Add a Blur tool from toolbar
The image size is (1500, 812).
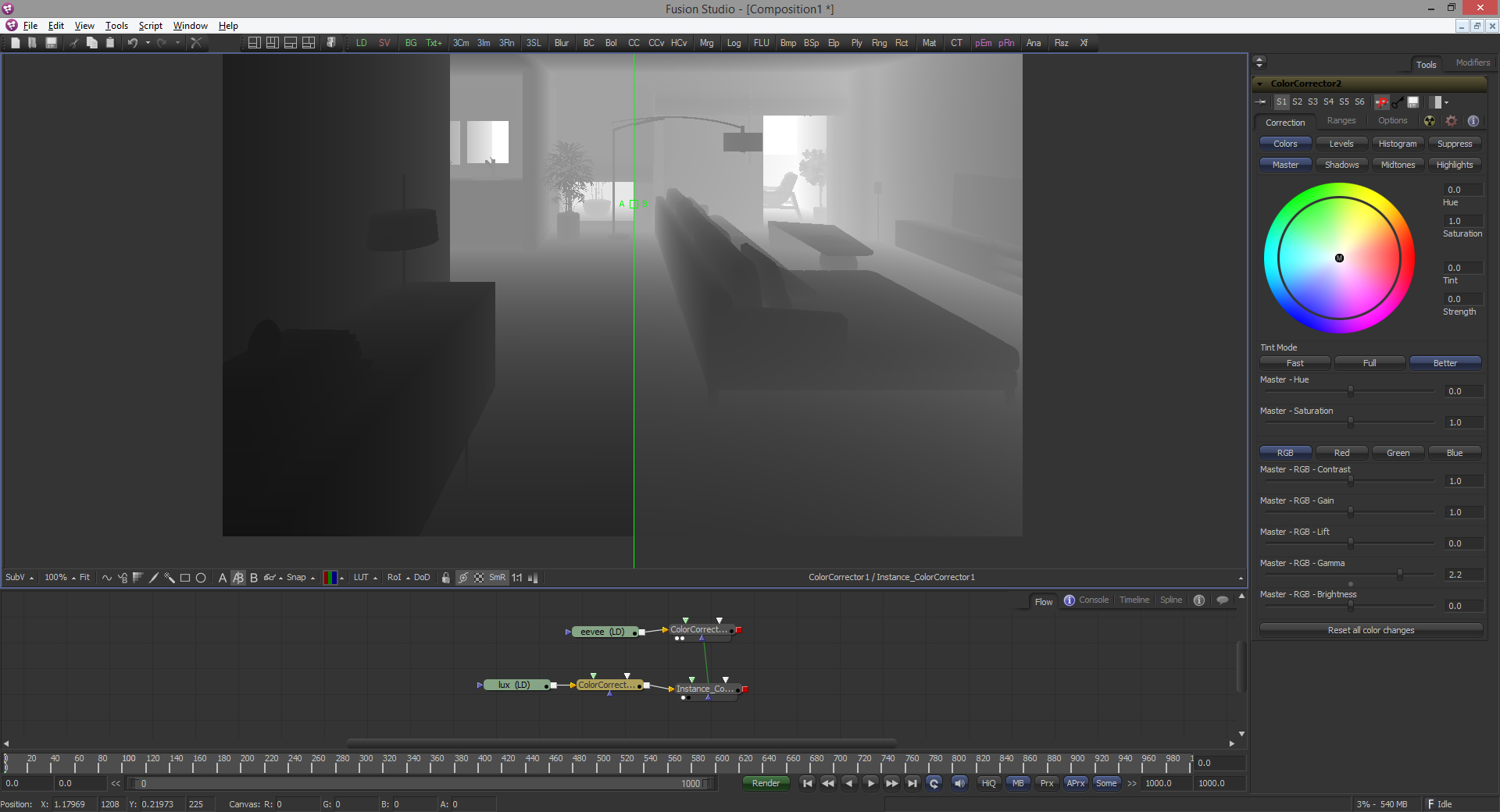(x=561, y=43)
